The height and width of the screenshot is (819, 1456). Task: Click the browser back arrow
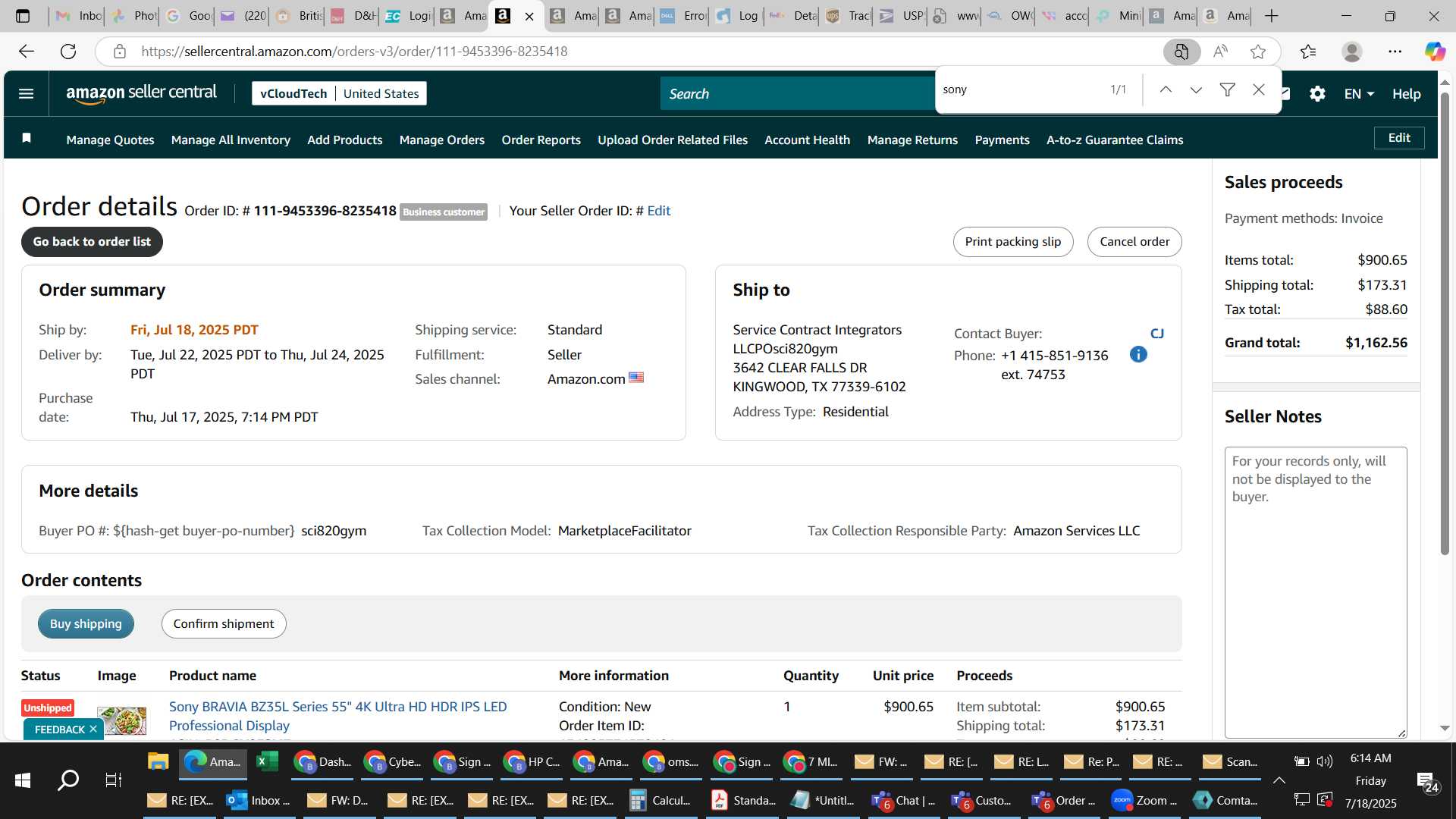coord(27,52)
